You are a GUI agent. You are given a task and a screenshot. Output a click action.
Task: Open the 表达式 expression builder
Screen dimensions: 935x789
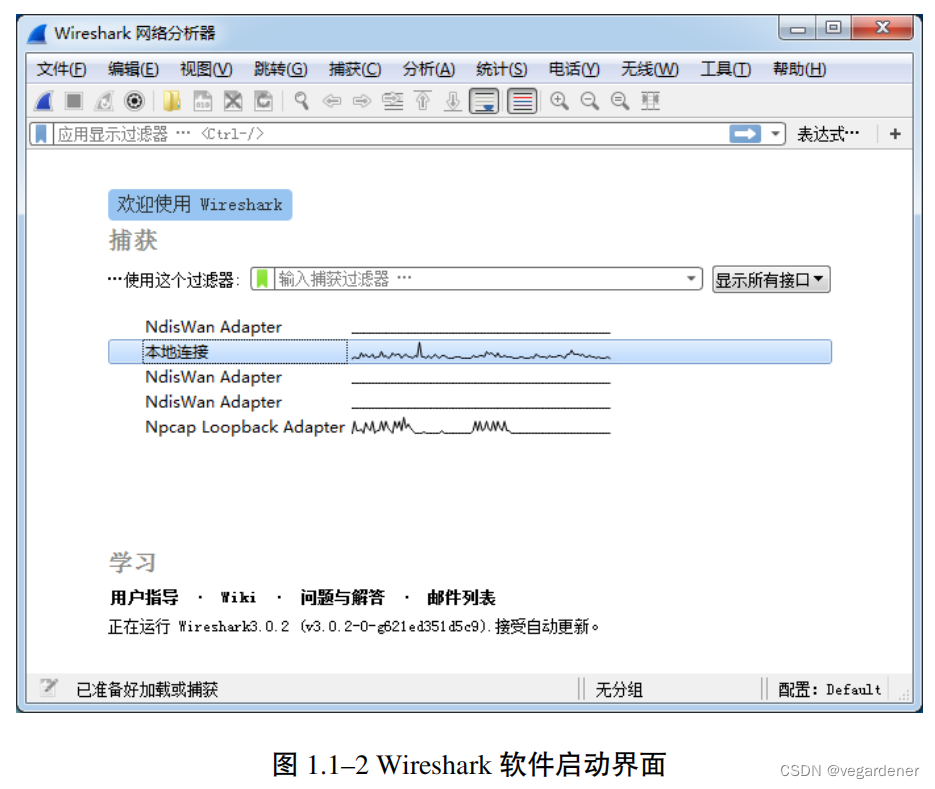coord(828,134)
